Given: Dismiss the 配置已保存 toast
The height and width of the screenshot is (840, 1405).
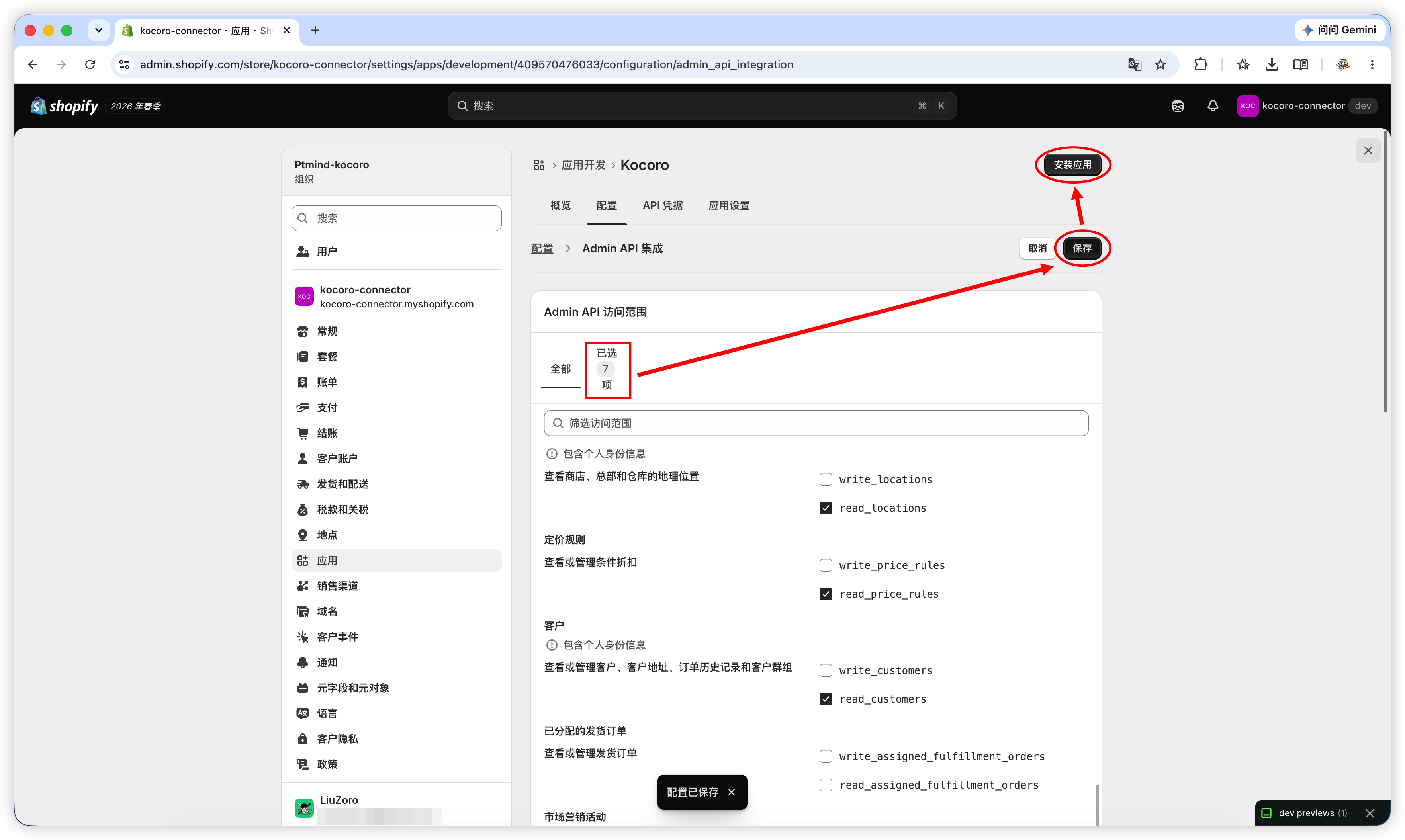Looking at the screenshot, I should [x=731, y=793].
